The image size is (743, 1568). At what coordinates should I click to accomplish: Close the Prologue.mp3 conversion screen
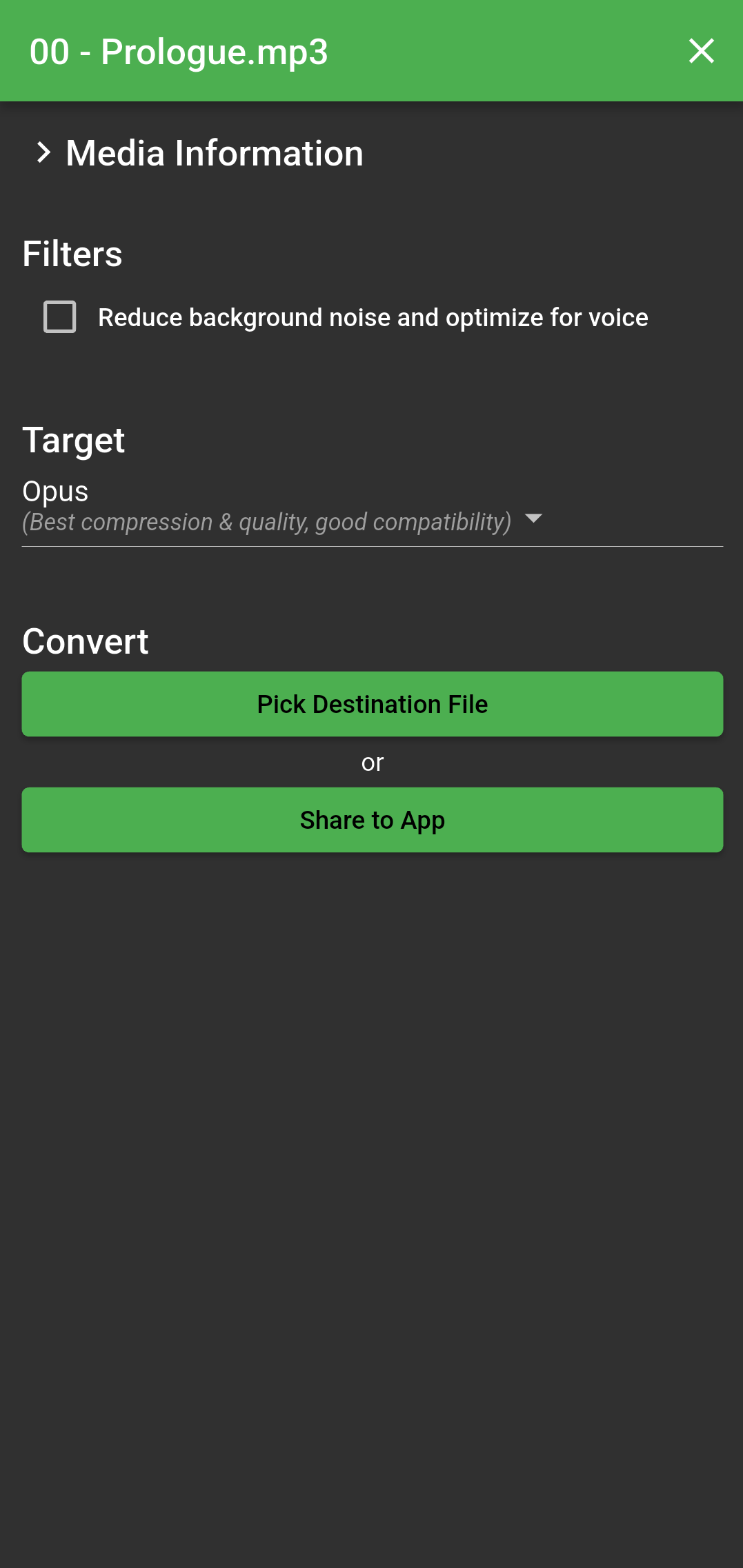point(701,51)
